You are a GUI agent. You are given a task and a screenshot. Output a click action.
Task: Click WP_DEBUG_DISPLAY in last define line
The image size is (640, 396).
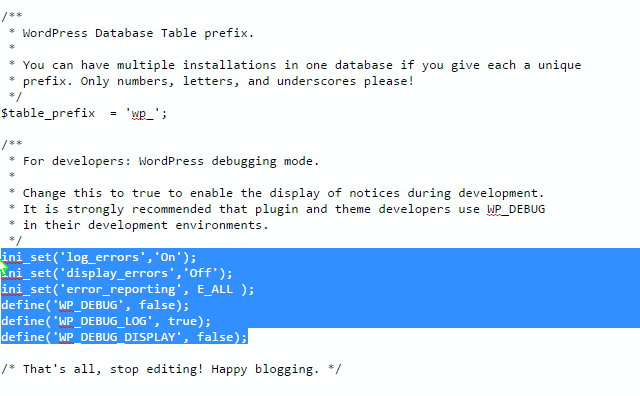point(117,337)
